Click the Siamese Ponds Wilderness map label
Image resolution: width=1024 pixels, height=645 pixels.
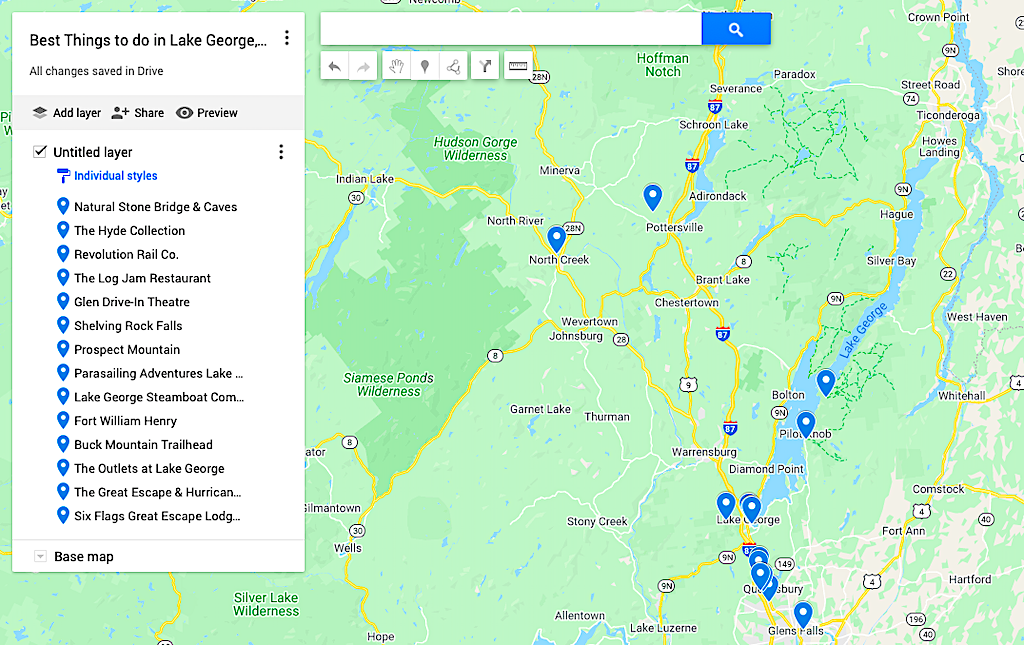pos(389,385)
